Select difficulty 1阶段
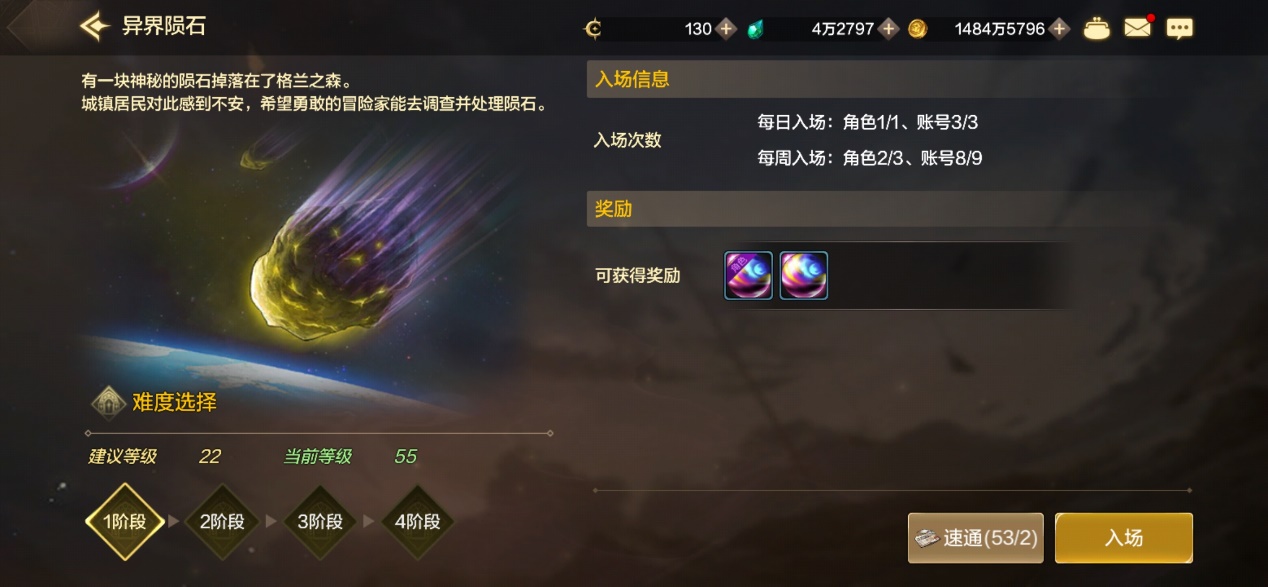 pos(125,521)
